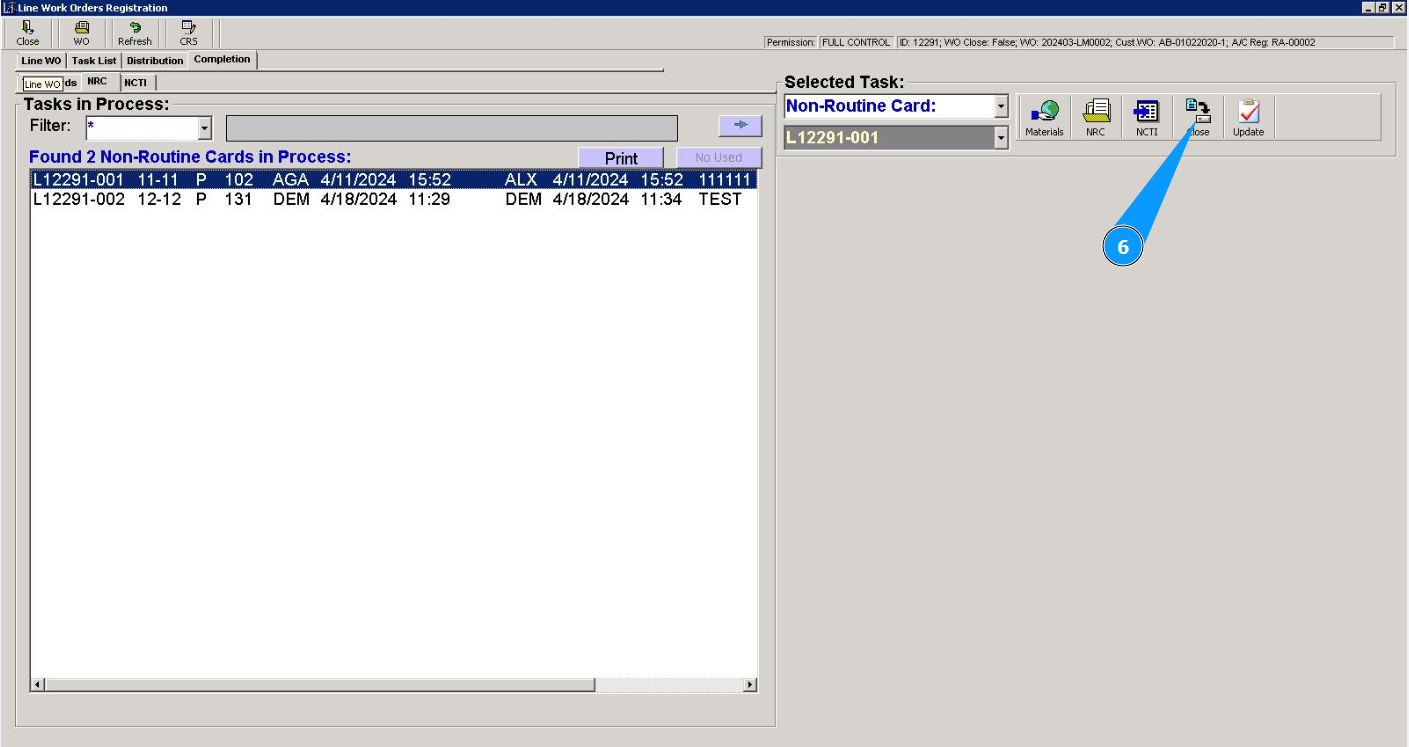Click the AGA cell in the card list

292,180
